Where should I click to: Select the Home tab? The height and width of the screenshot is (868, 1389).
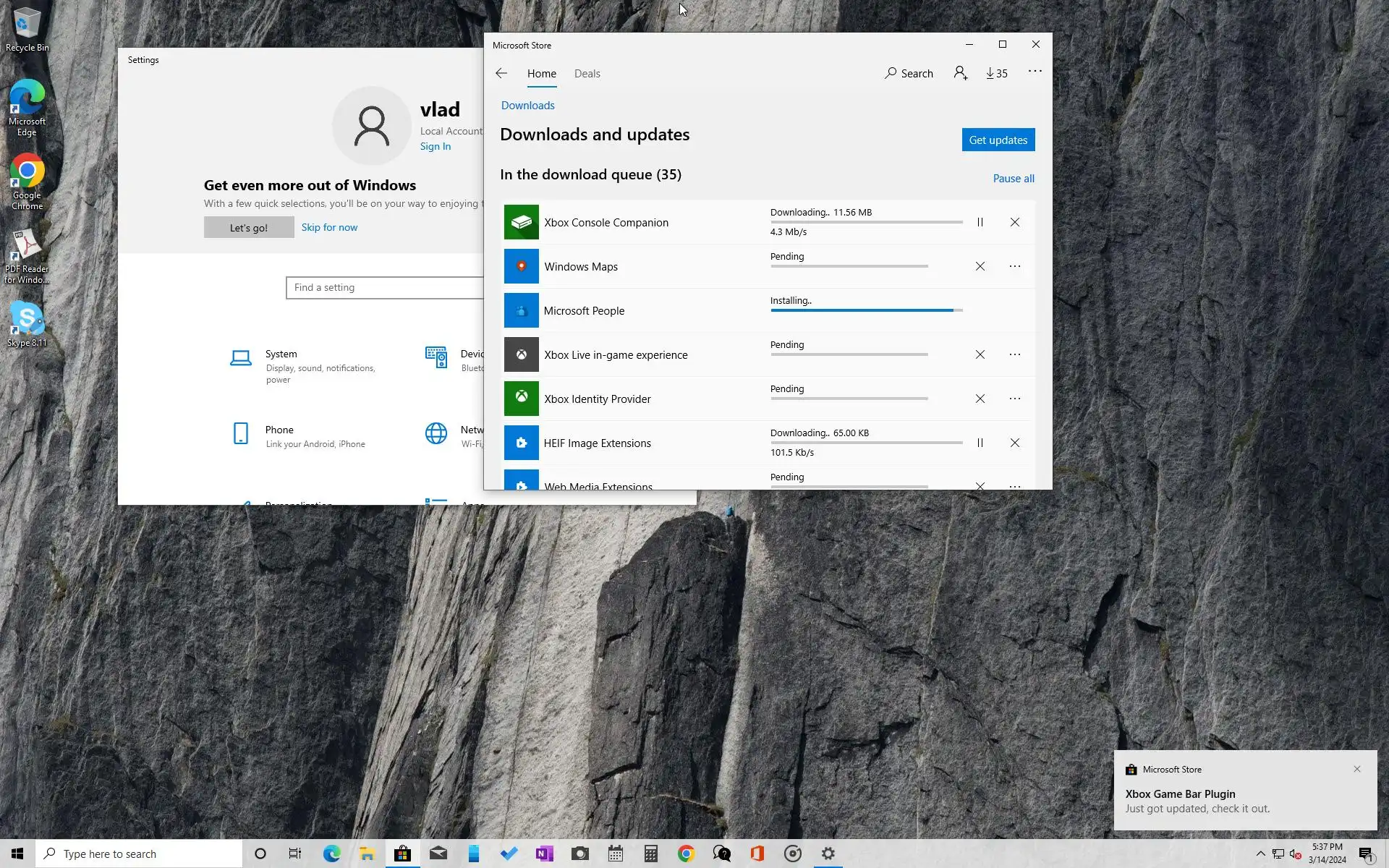coord(541,74)
